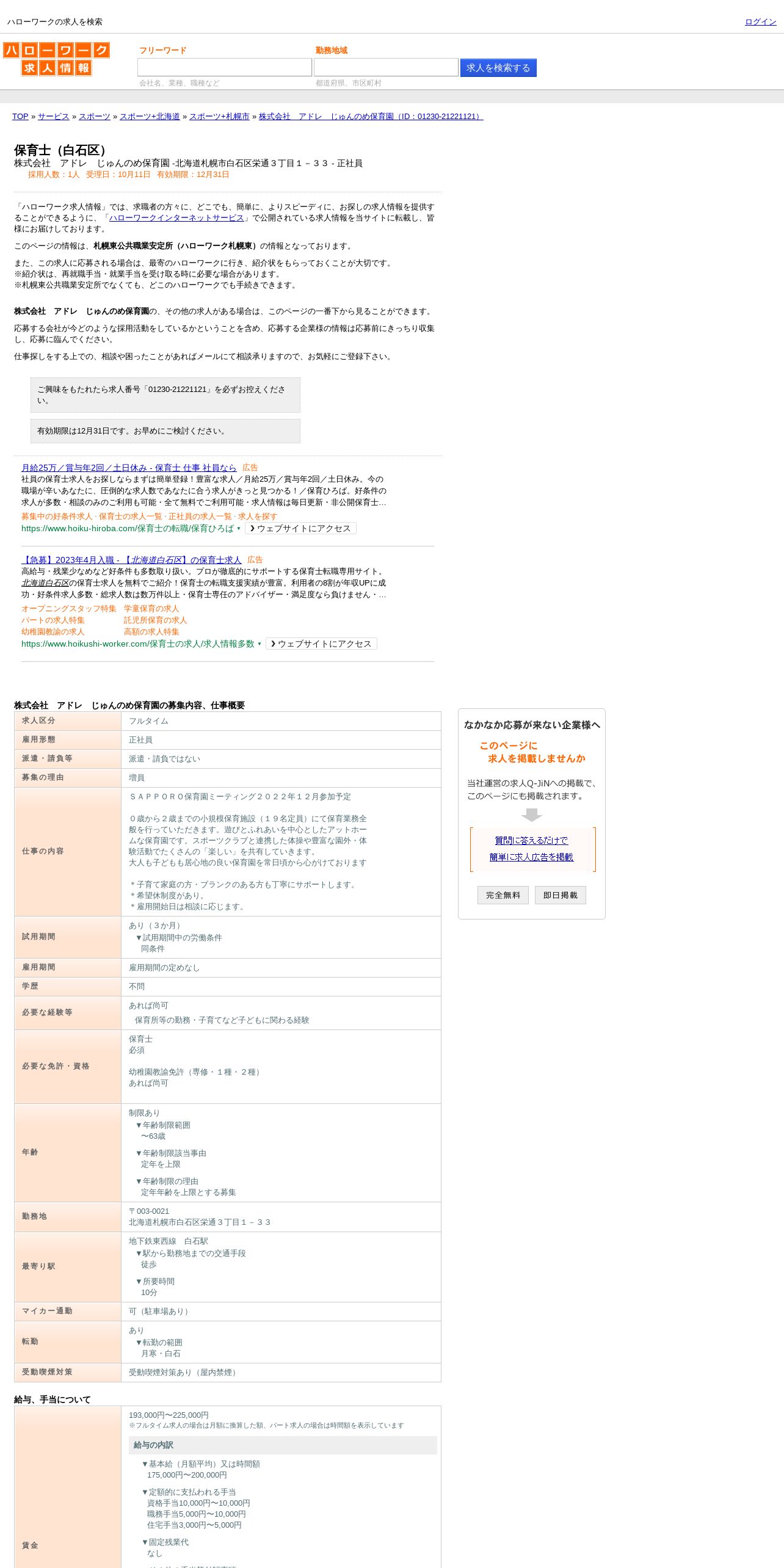Go to TOP breadcrumb link
This screenshot has width=784, height=1568.
(x=20, y=117)
